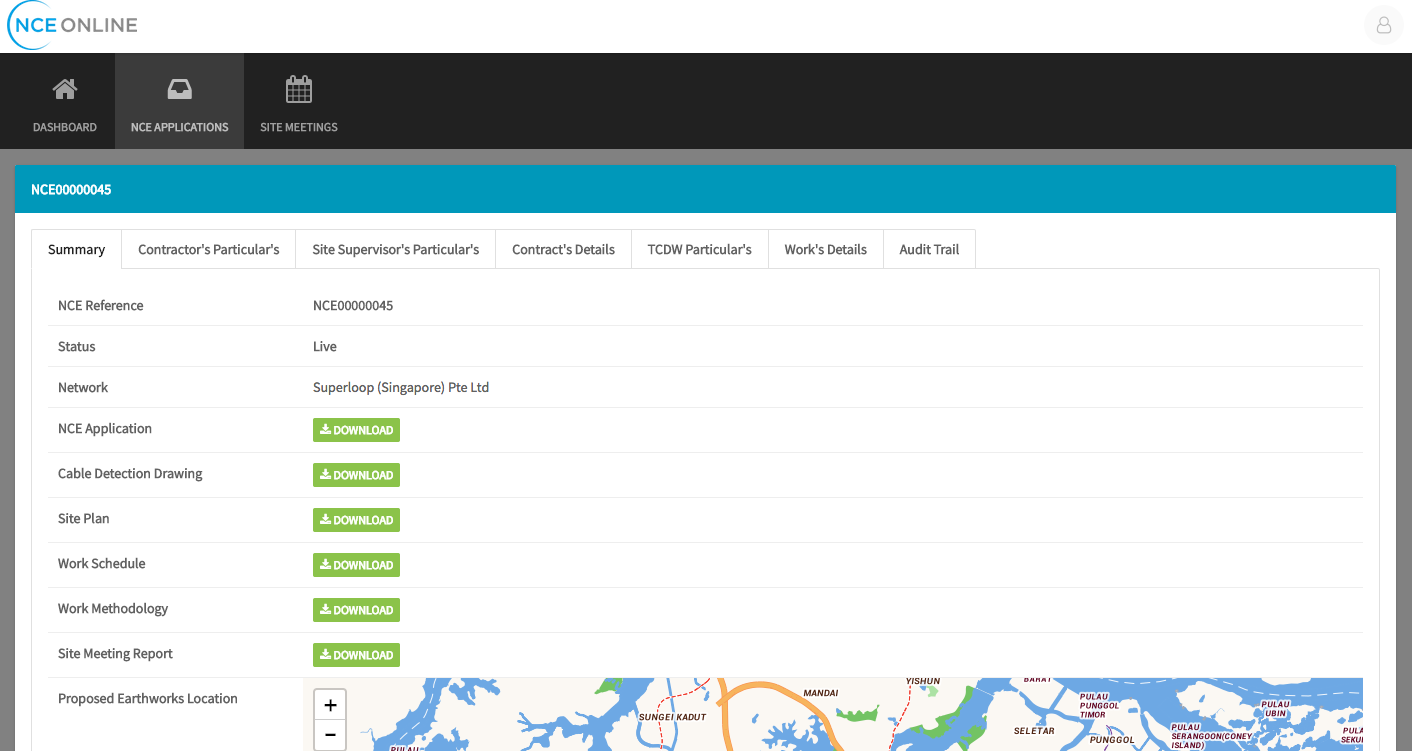Download the NCE Application file
This screenshot has height=751, width=1412.
point(356,430)
